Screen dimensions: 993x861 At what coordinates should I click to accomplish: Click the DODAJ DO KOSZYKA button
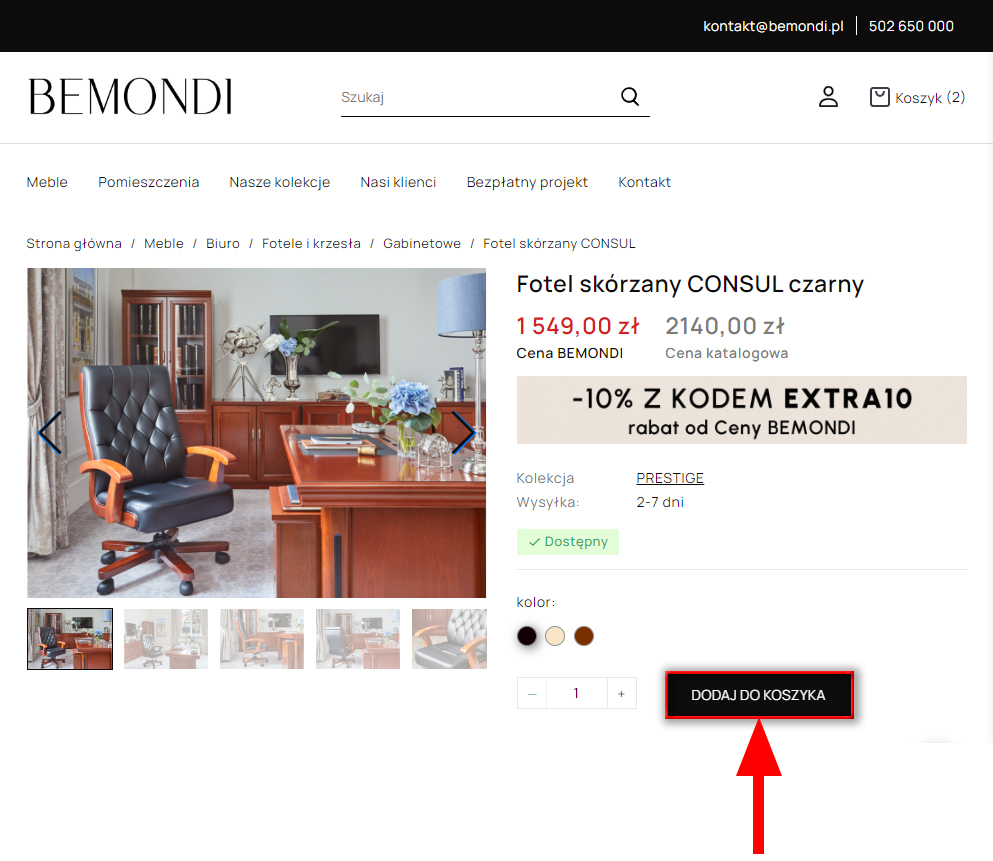[759, 694]
